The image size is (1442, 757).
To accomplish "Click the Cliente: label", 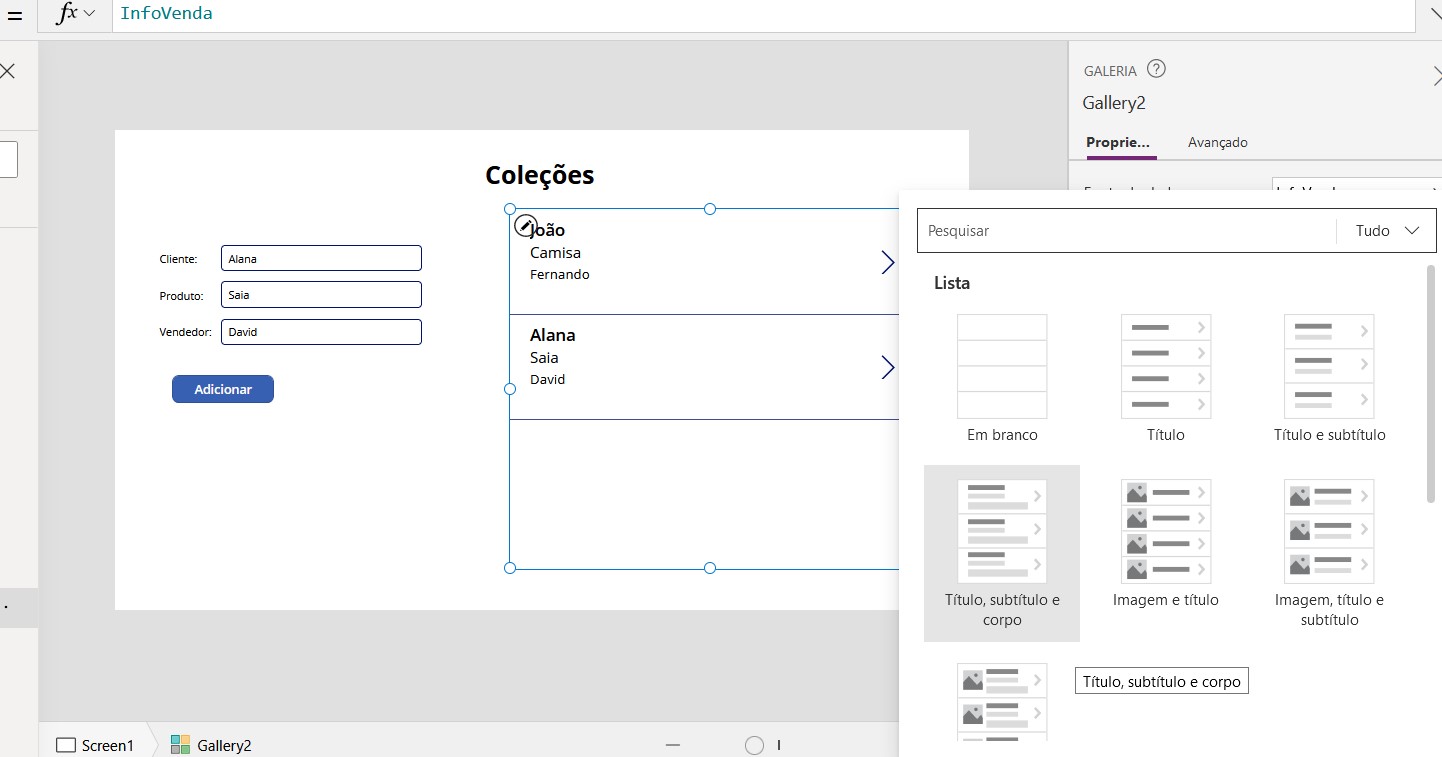I will pyautogui.click(x=178, y=259).
